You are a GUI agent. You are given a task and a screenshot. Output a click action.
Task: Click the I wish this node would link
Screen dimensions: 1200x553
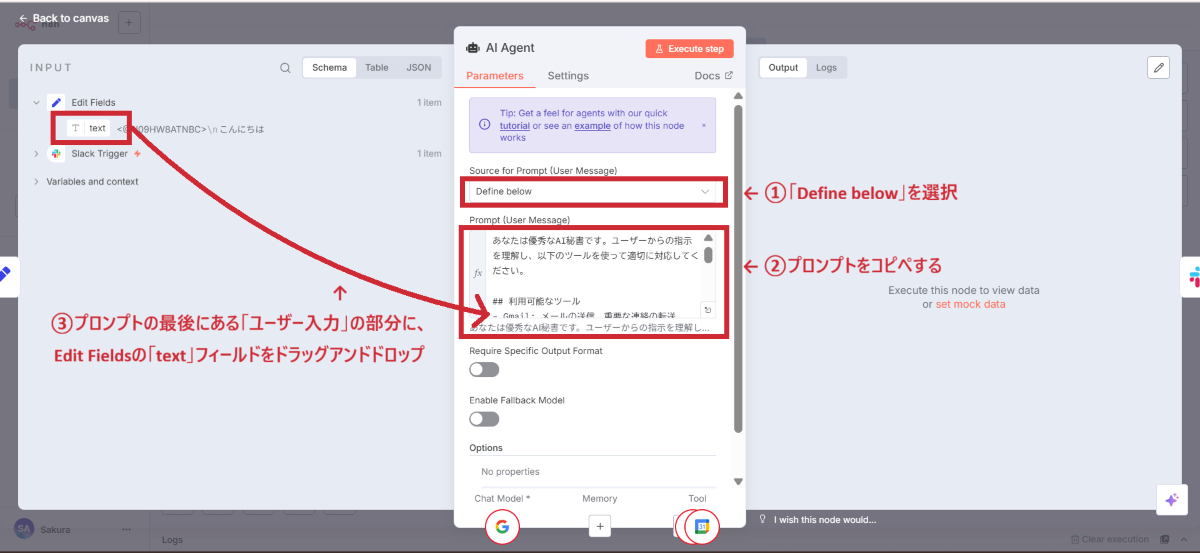825,519
